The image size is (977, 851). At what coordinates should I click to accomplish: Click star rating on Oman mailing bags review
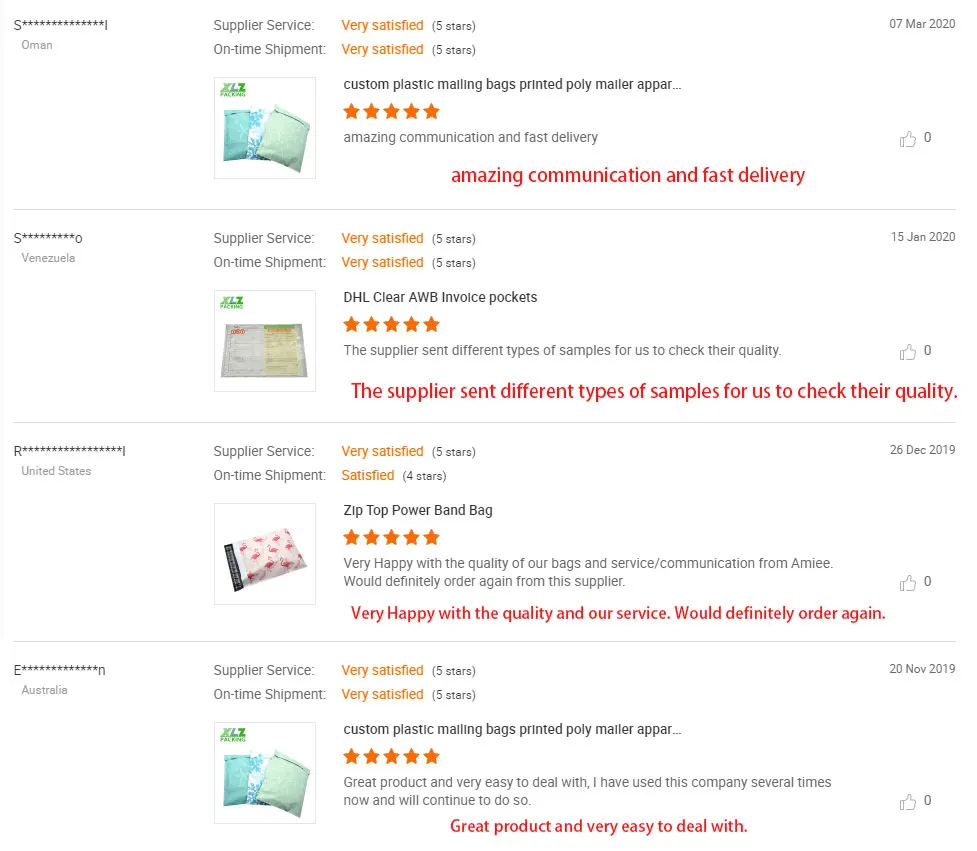(x=391, y=111)
